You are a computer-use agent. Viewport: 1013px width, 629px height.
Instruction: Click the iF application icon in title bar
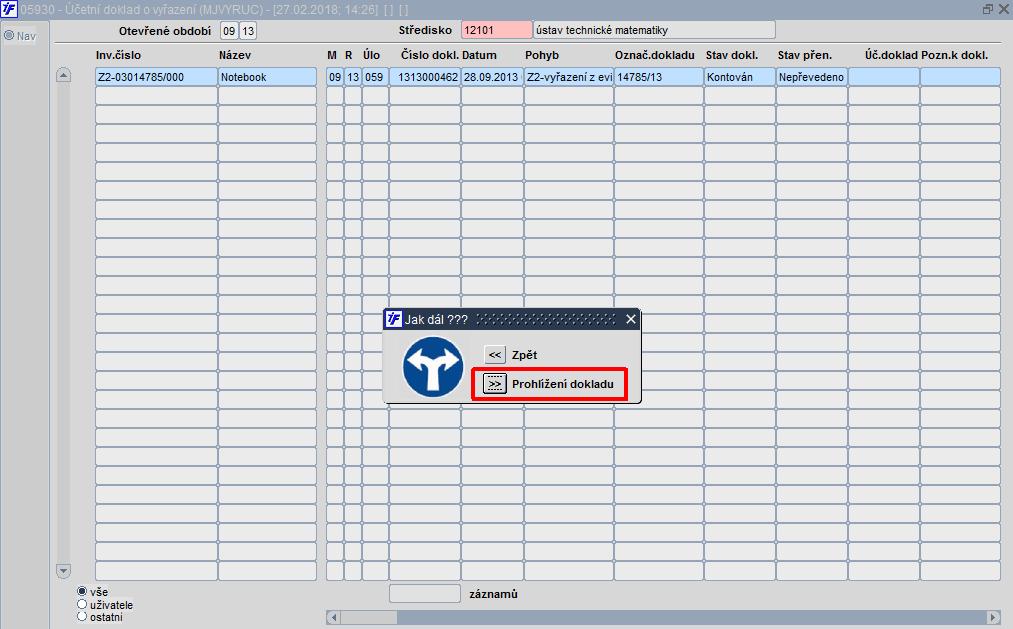pyautogui.click(x=9, y=9)
